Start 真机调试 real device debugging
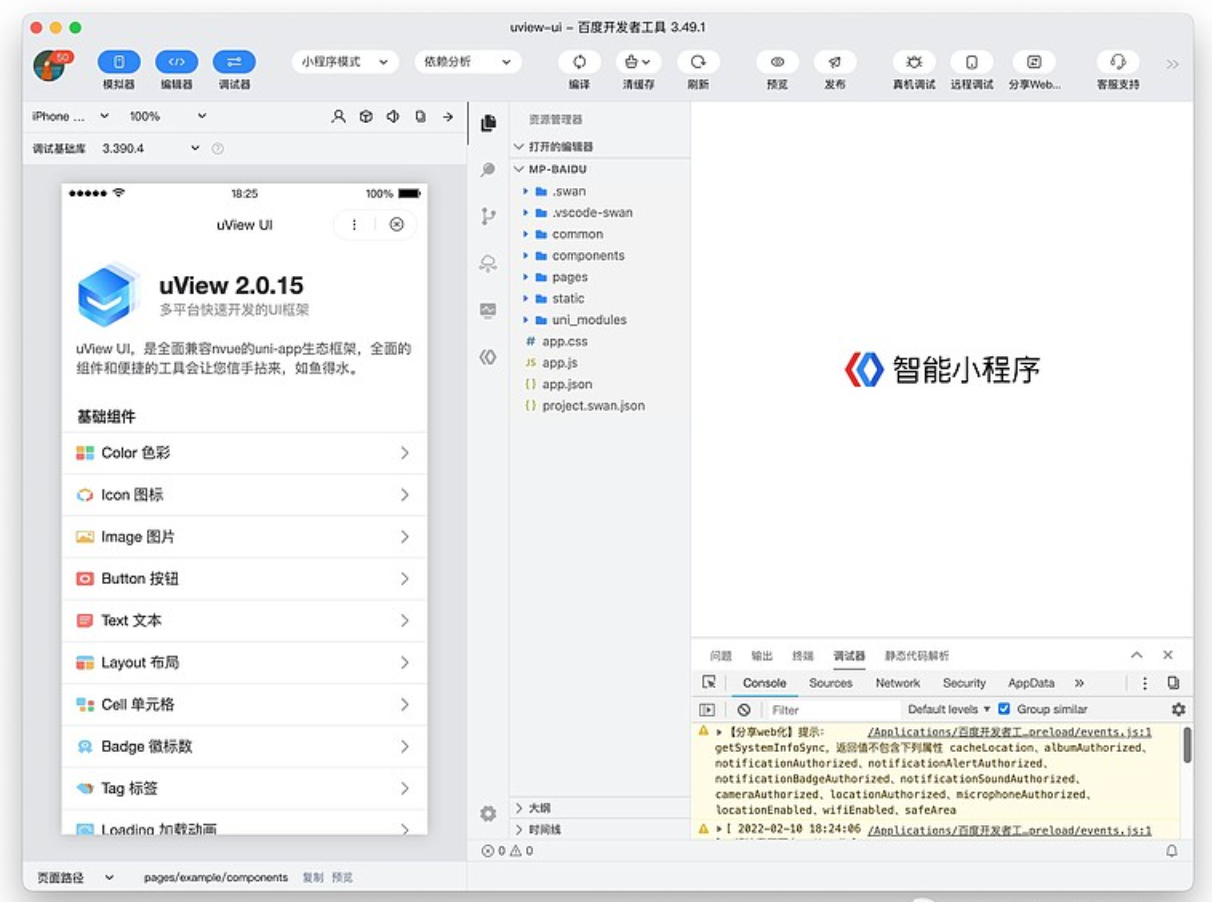 point(914,62)
